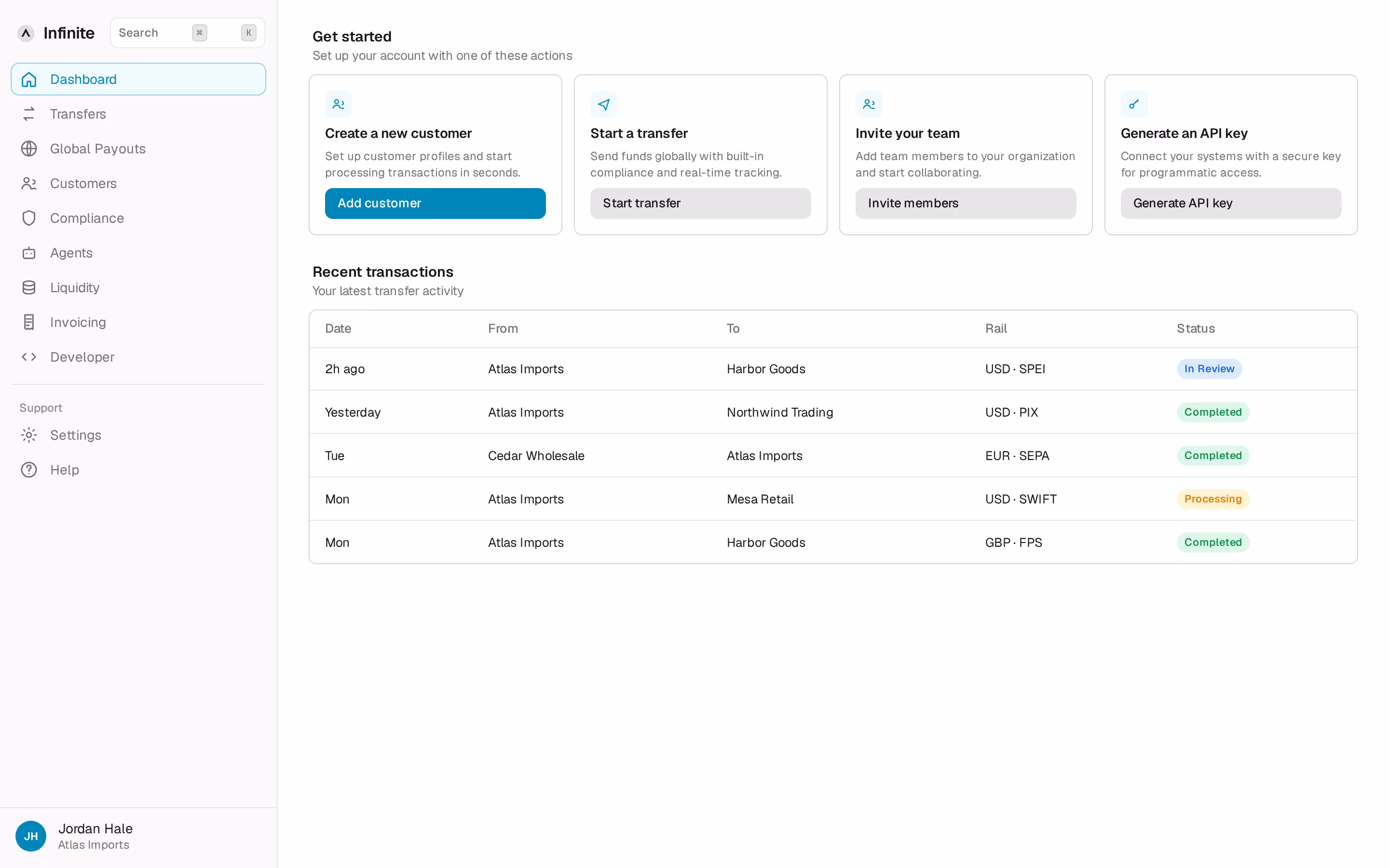Click the EUR · SEPA rail cell
The height and width of the screenshot is (868, 1389).
point(1017,456)
